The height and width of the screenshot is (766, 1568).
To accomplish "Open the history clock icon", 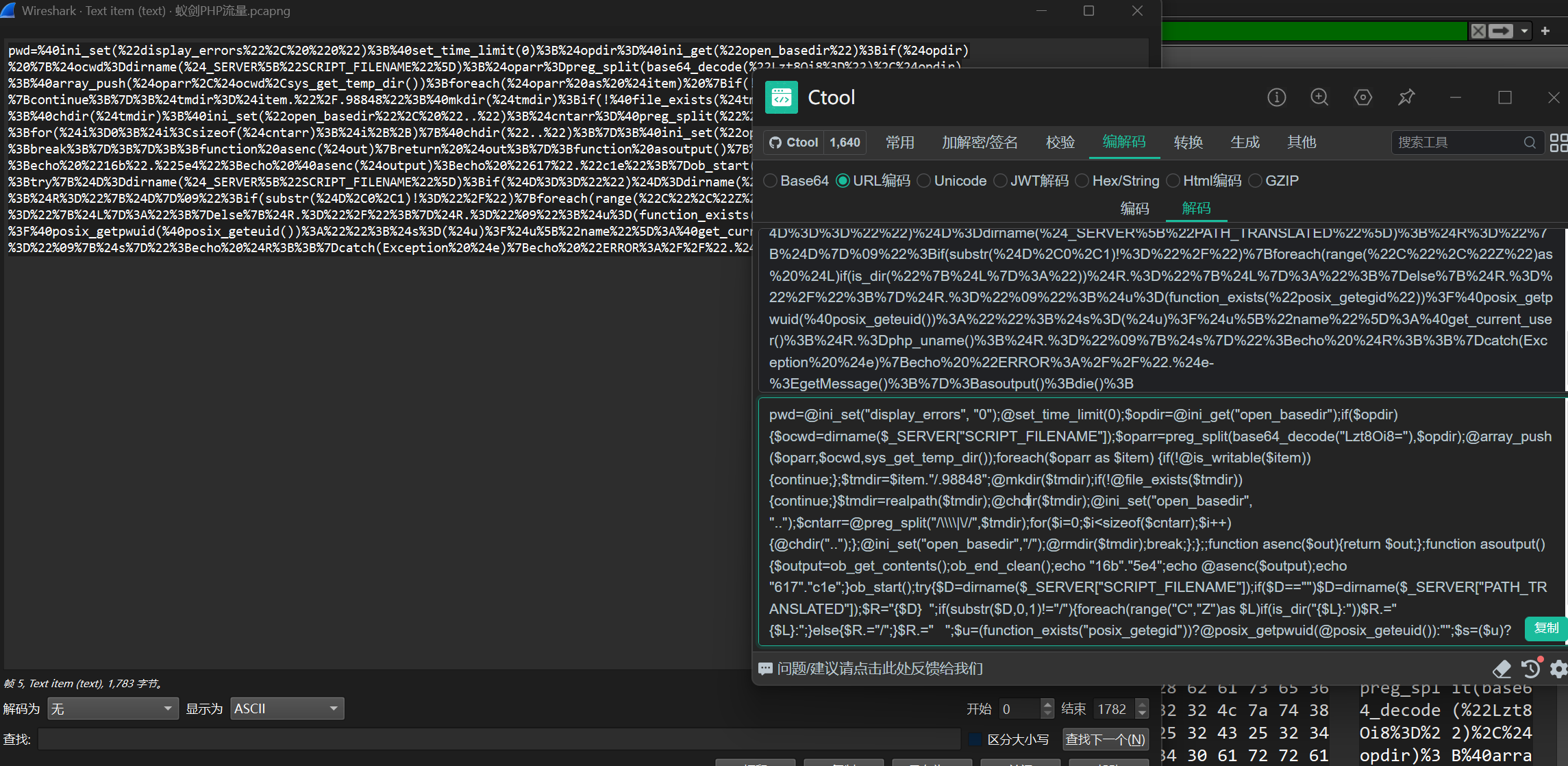I will (1530, 669).
